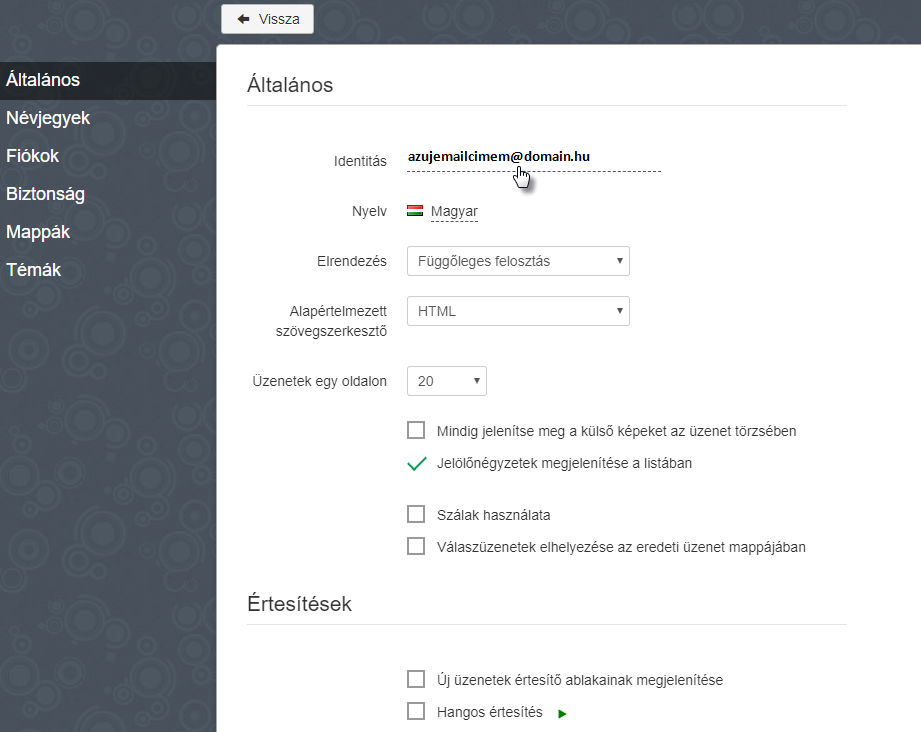Toggle new message notification popups checkbox
This screenshot has width=921, height=732.
click(x=416, y=679)
